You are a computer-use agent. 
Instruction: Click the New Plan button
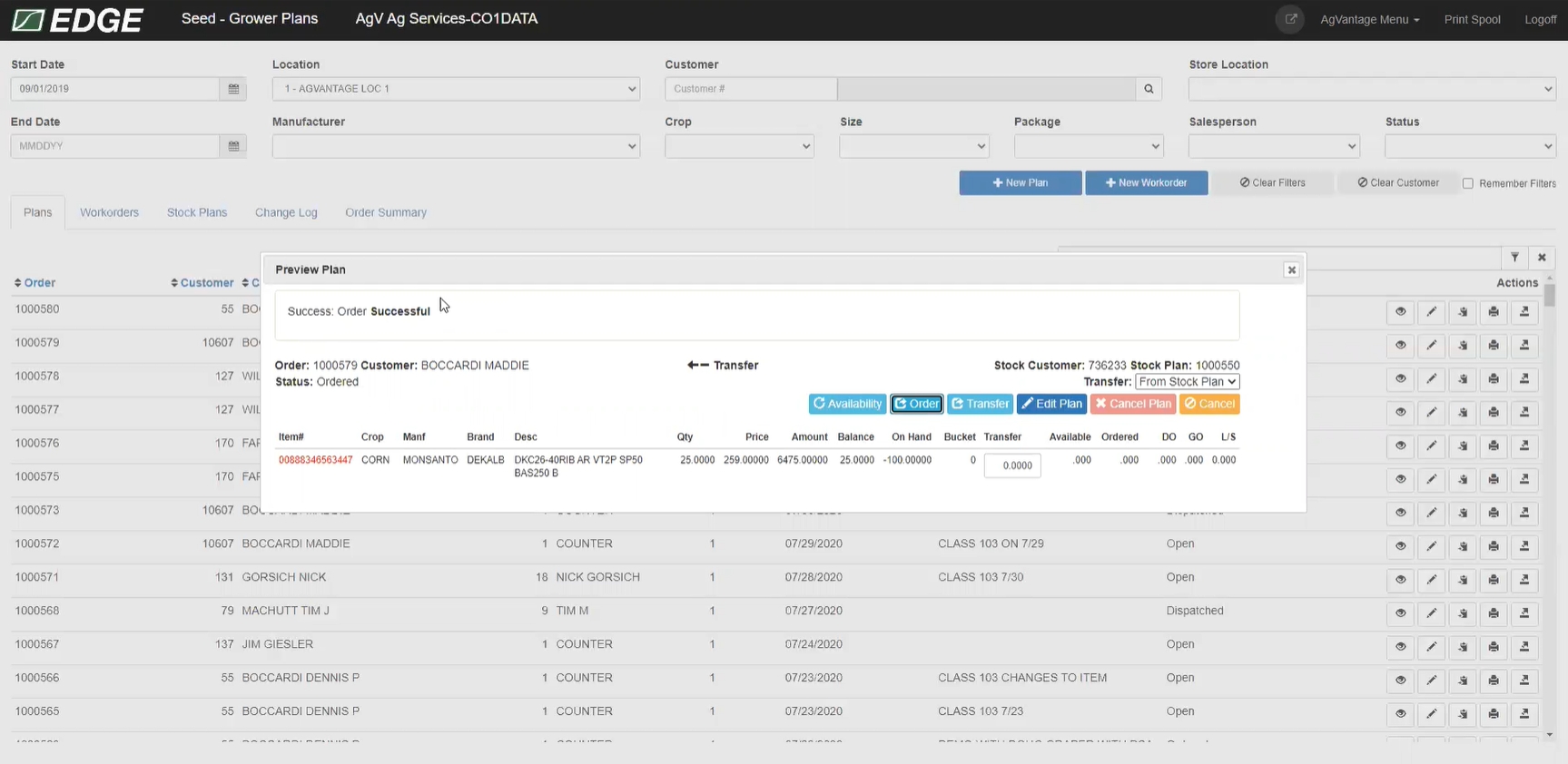pyautogui.click(x=1021, y=183)
